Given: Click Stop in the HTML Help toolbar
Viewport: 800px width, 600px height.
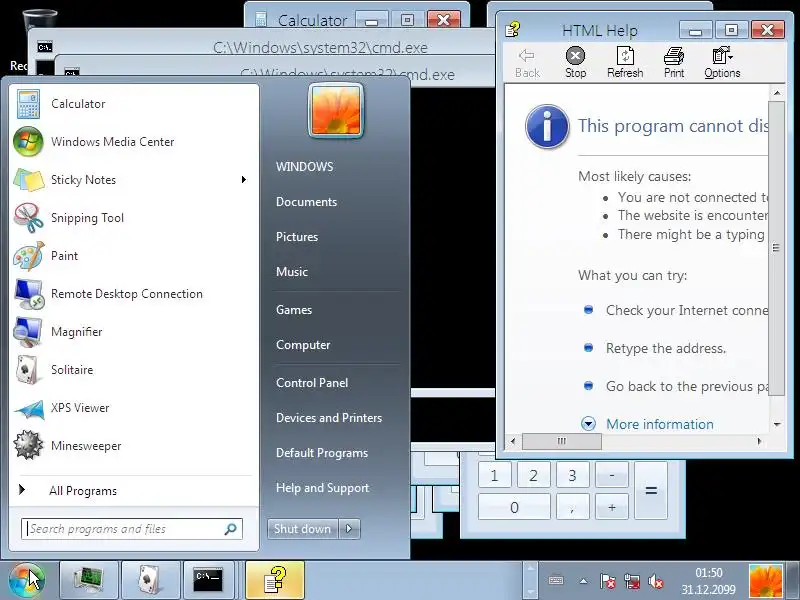Looking at the screenshot, I should (576, 63).
